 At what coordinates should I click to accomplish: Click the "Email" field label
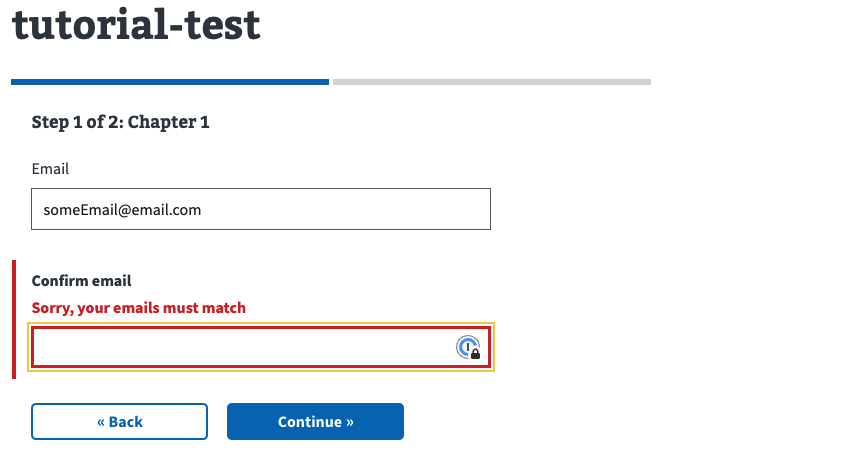[50, 169]
